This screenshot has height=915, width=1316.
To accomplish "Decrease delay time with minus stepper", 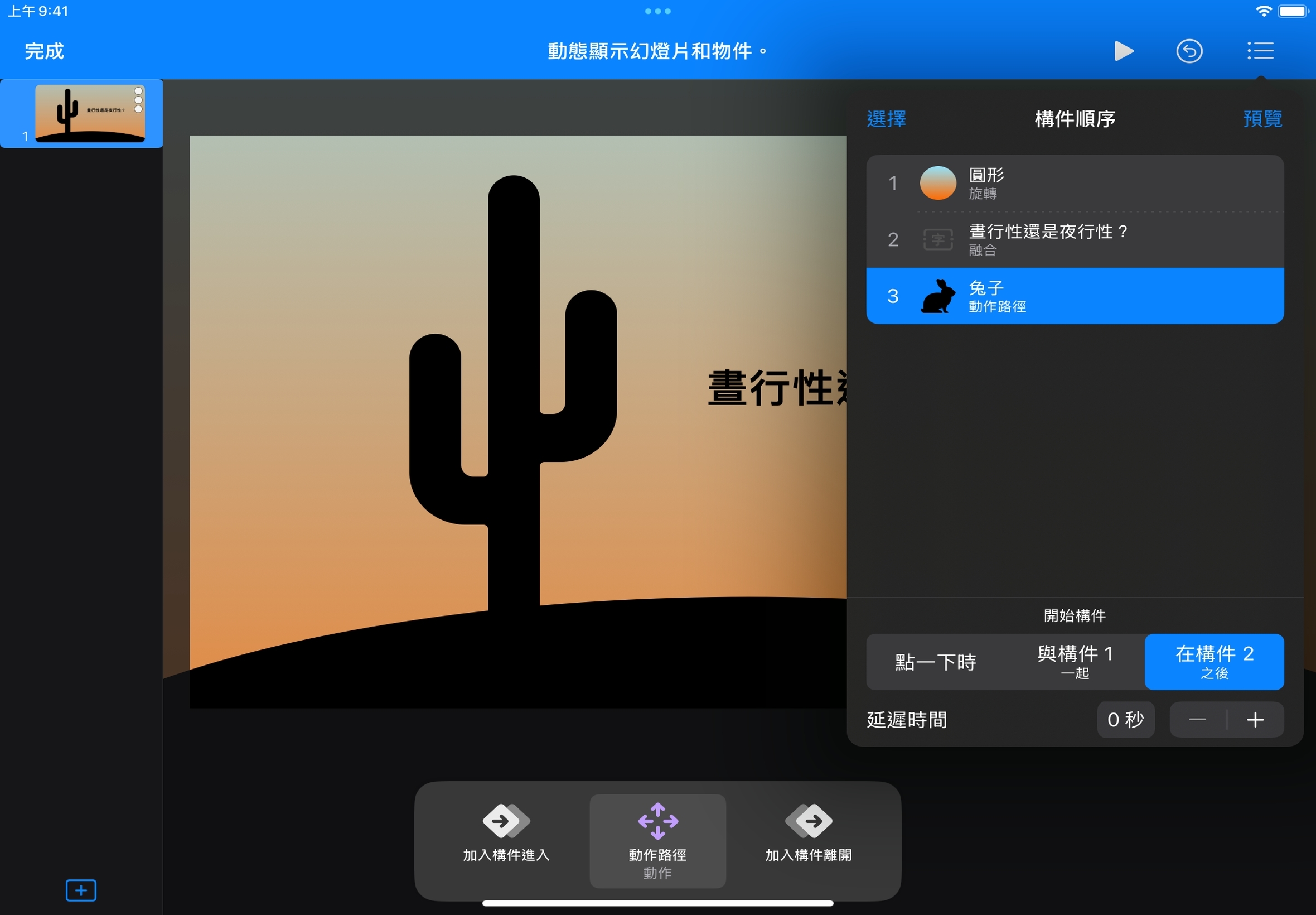I will click(1197, 720).
